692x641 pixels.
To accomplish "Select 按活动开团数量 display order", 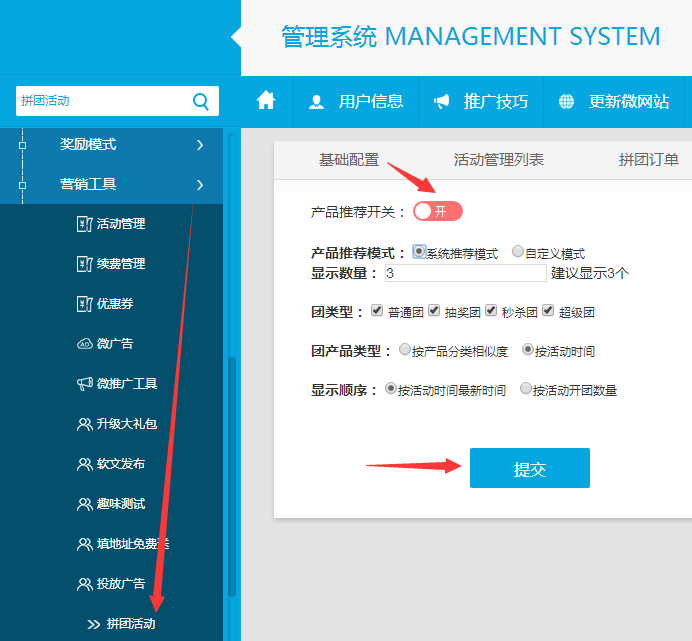I will [x=526, y=390].
